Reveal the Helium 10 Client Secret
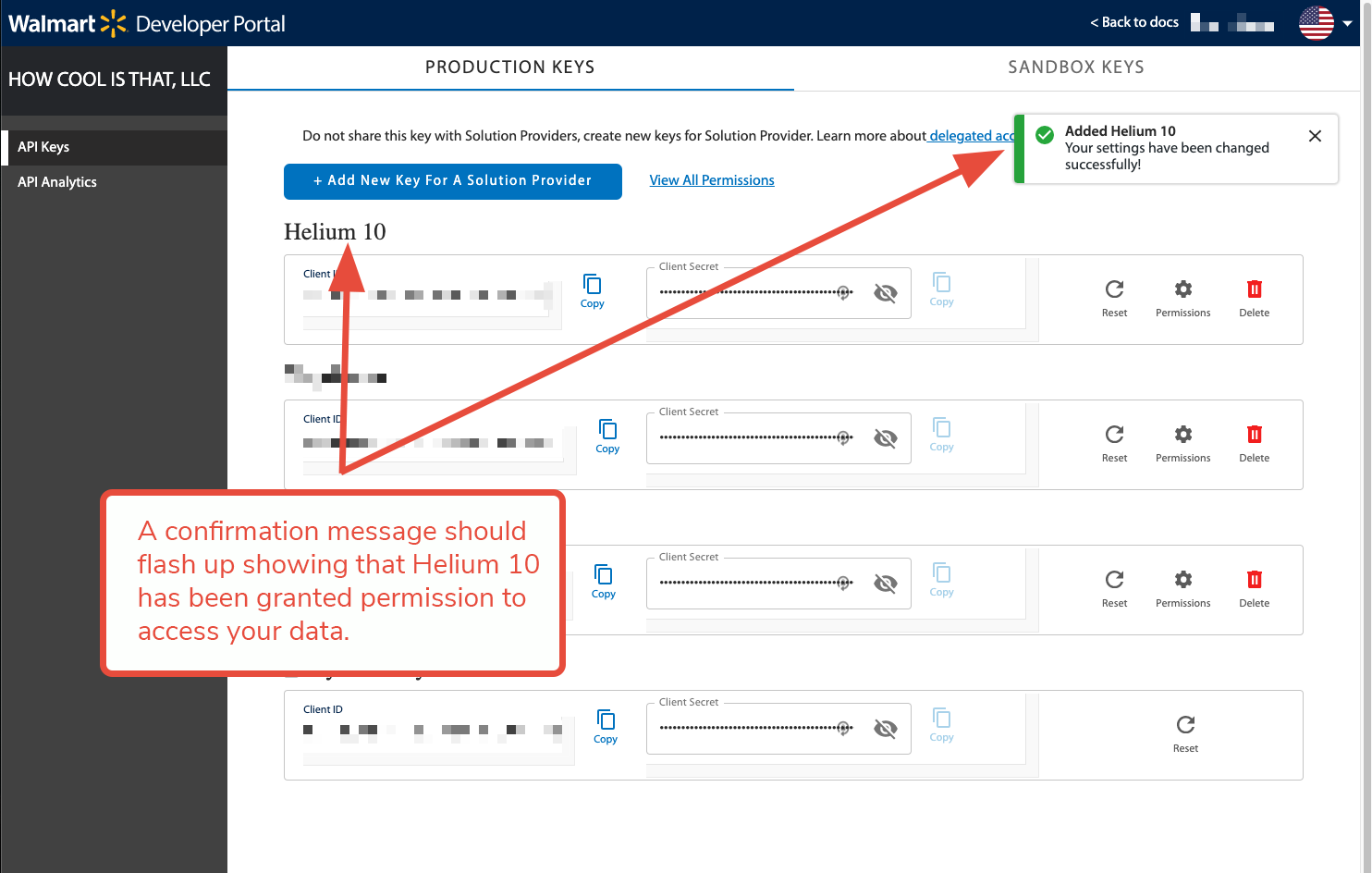The width and height of the screenshot is (1372, 873). click(x=885, y=293)
